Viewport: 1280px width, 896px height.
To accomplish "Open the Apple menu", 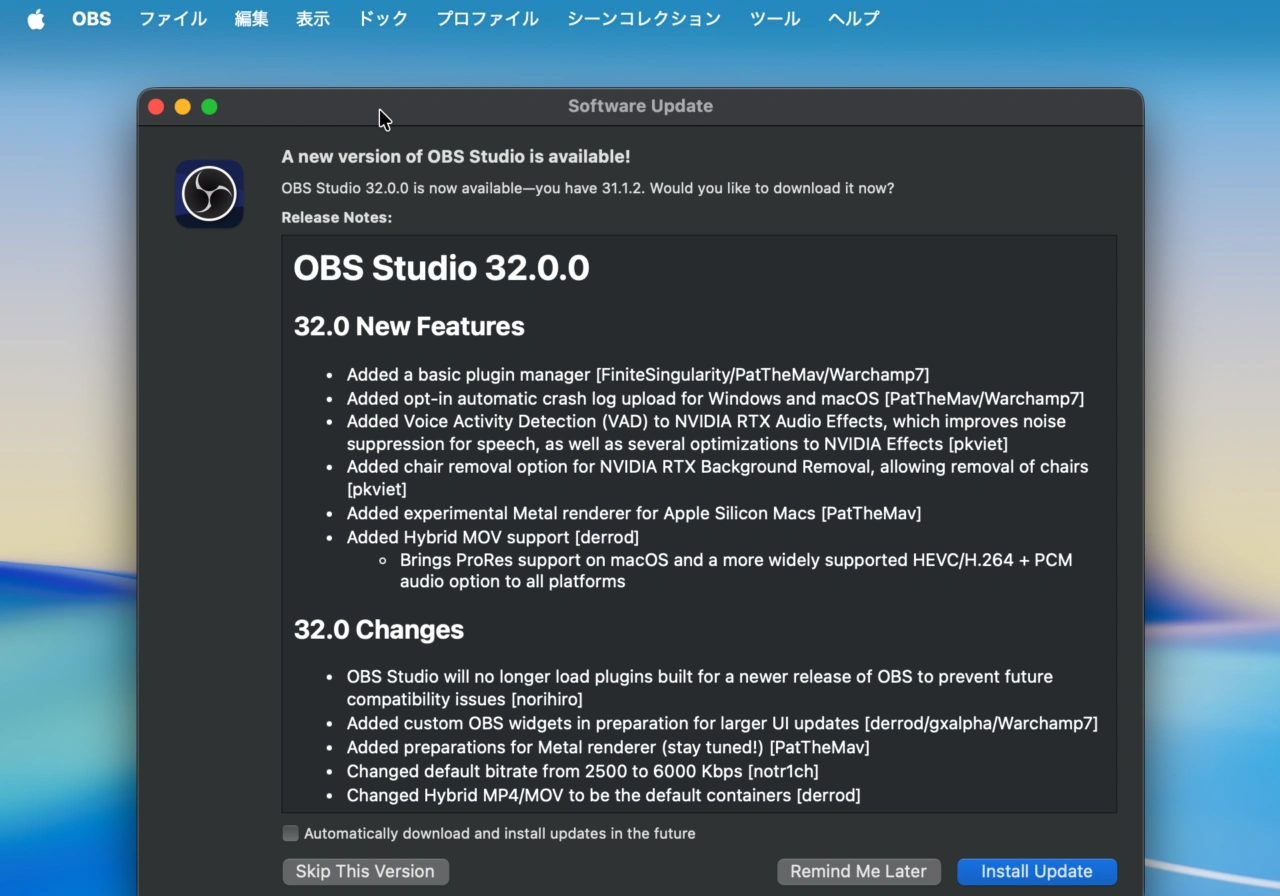I will click(x=36, y=18).
